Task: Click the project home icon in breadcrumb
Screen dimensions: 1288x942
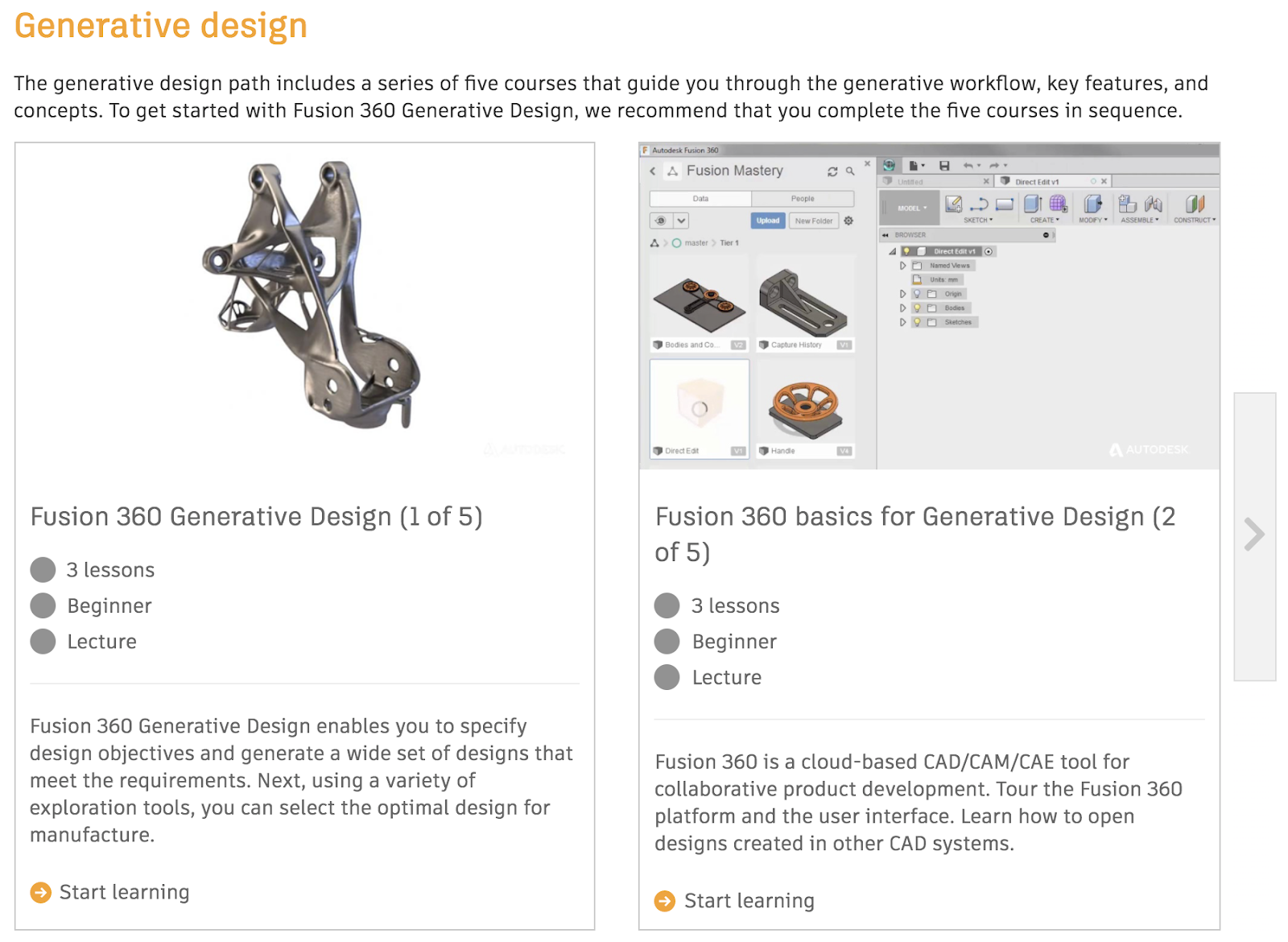Action: pyautogui.click(x=654, y=243)
